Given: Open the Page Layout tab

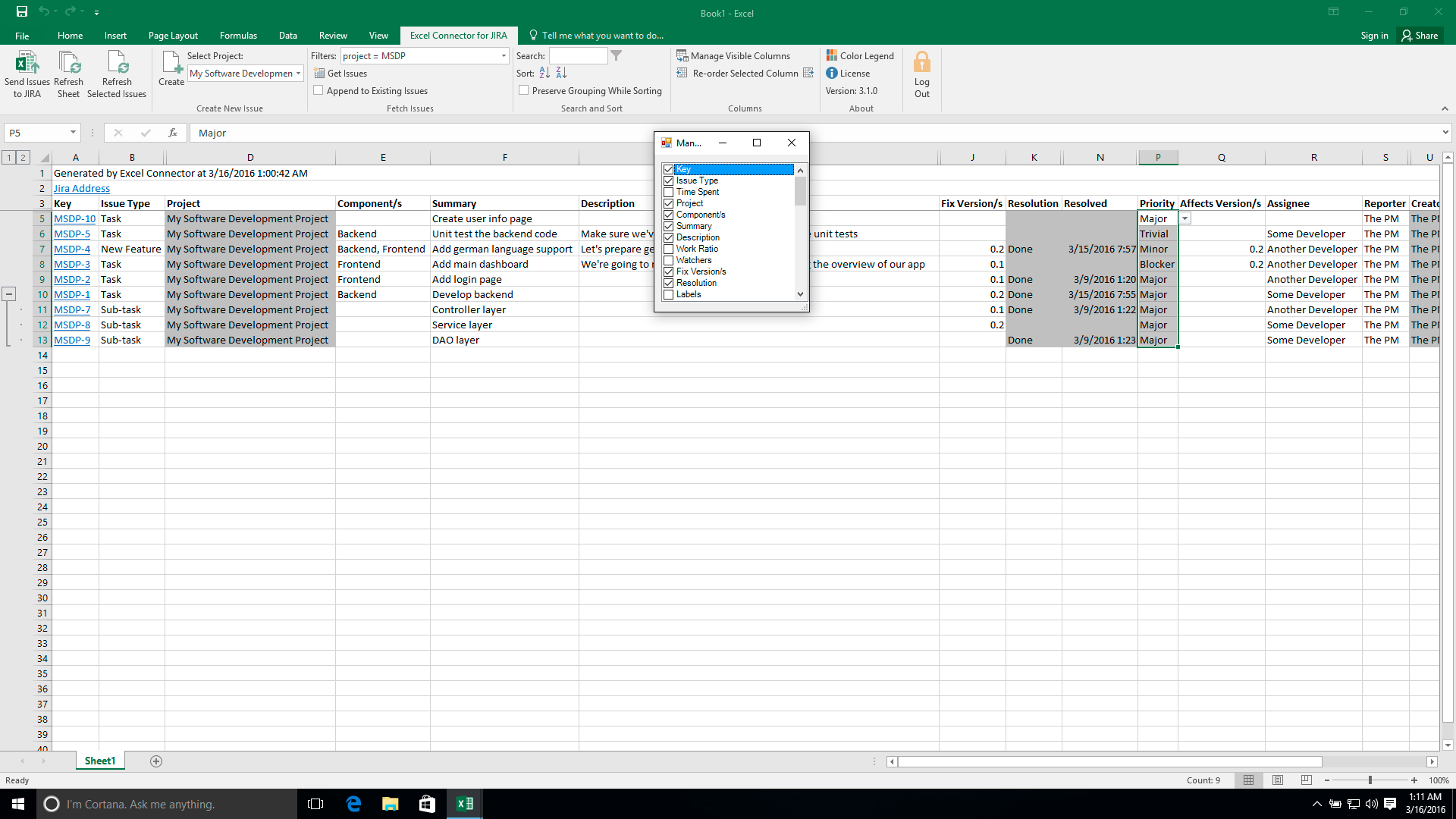Looking at the screenshot, I should pos(173,35).
